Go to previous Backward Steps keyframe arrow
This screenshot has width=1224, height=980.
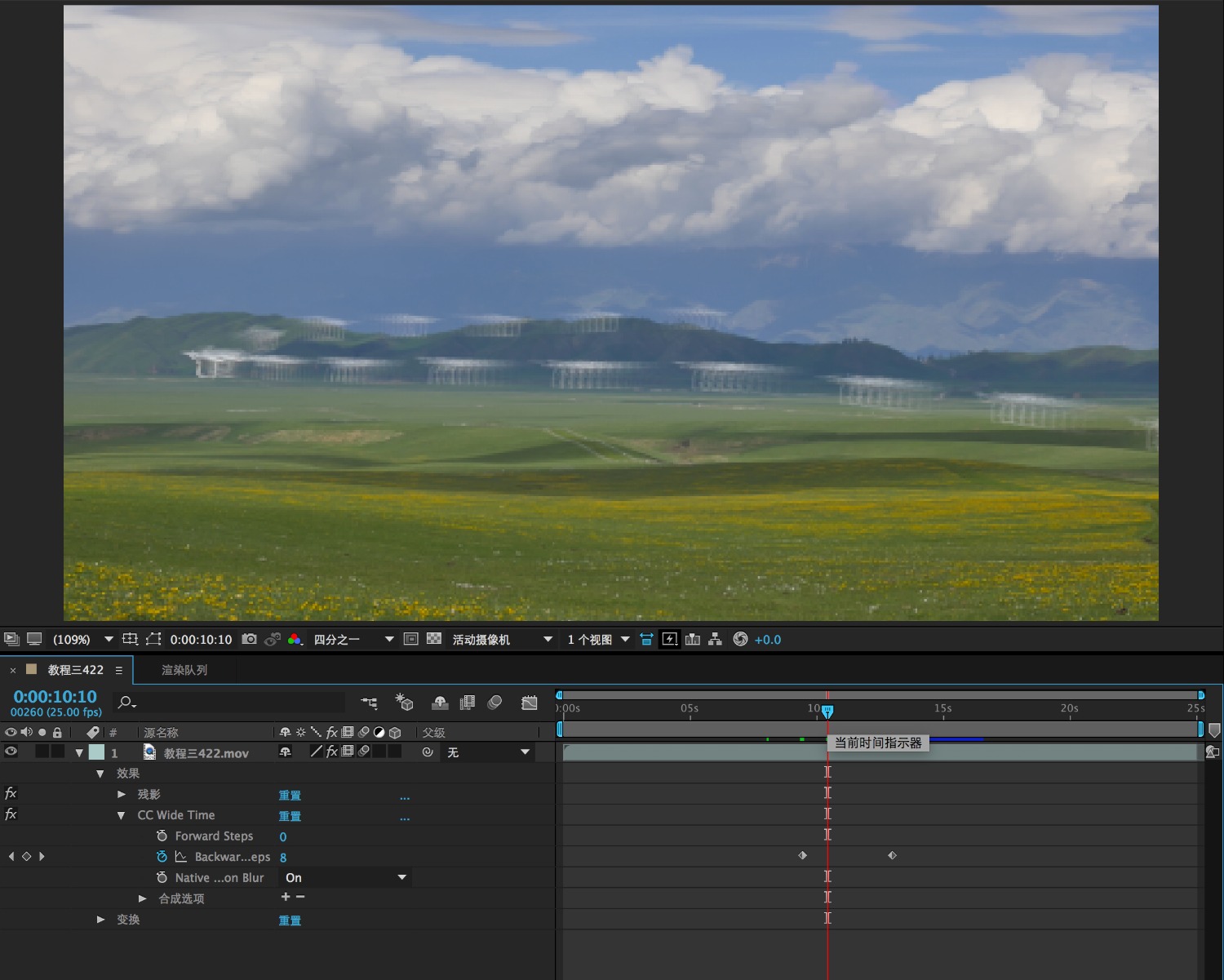(x=11, y=856)
